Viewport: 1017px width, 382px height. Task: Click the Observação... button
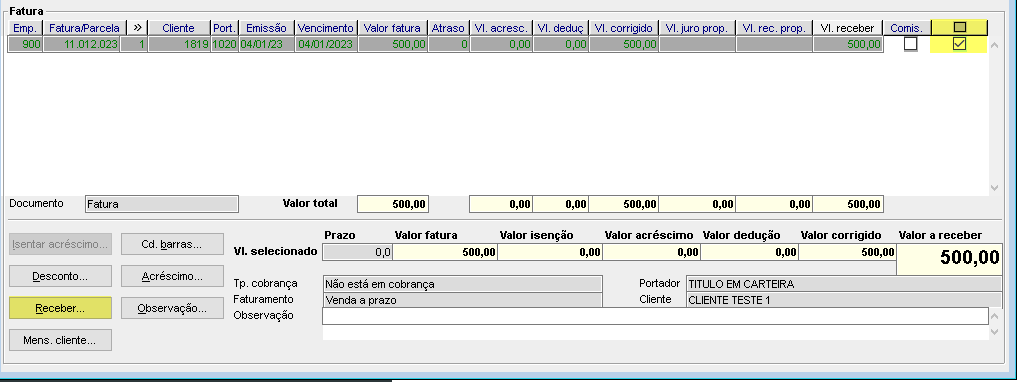click(x=172, y=308)
